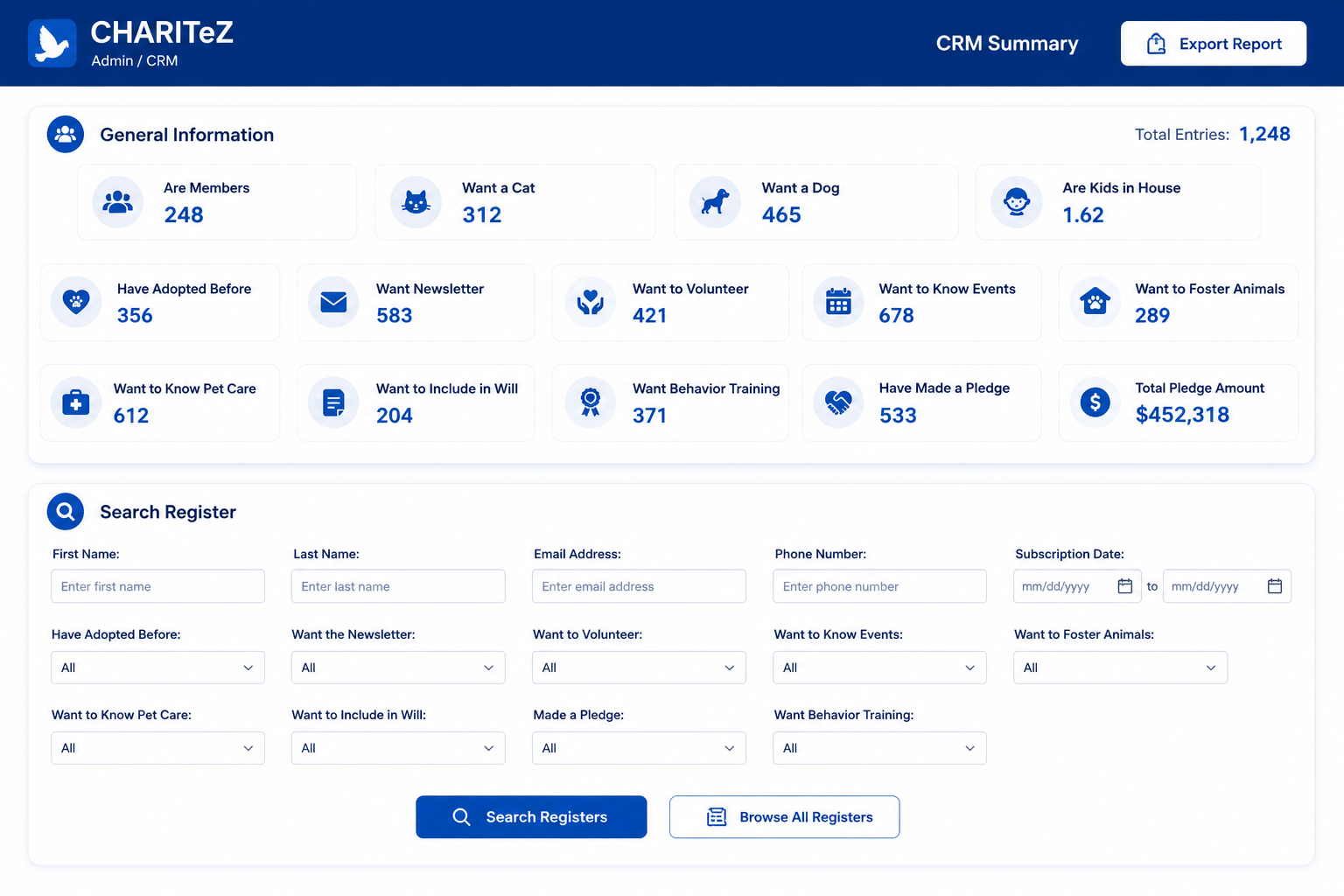Click the Browse All Registers button
Image resolution: width=1344 pixels, height=896 pixels.
pyautogui.click(x=784, y=817)
